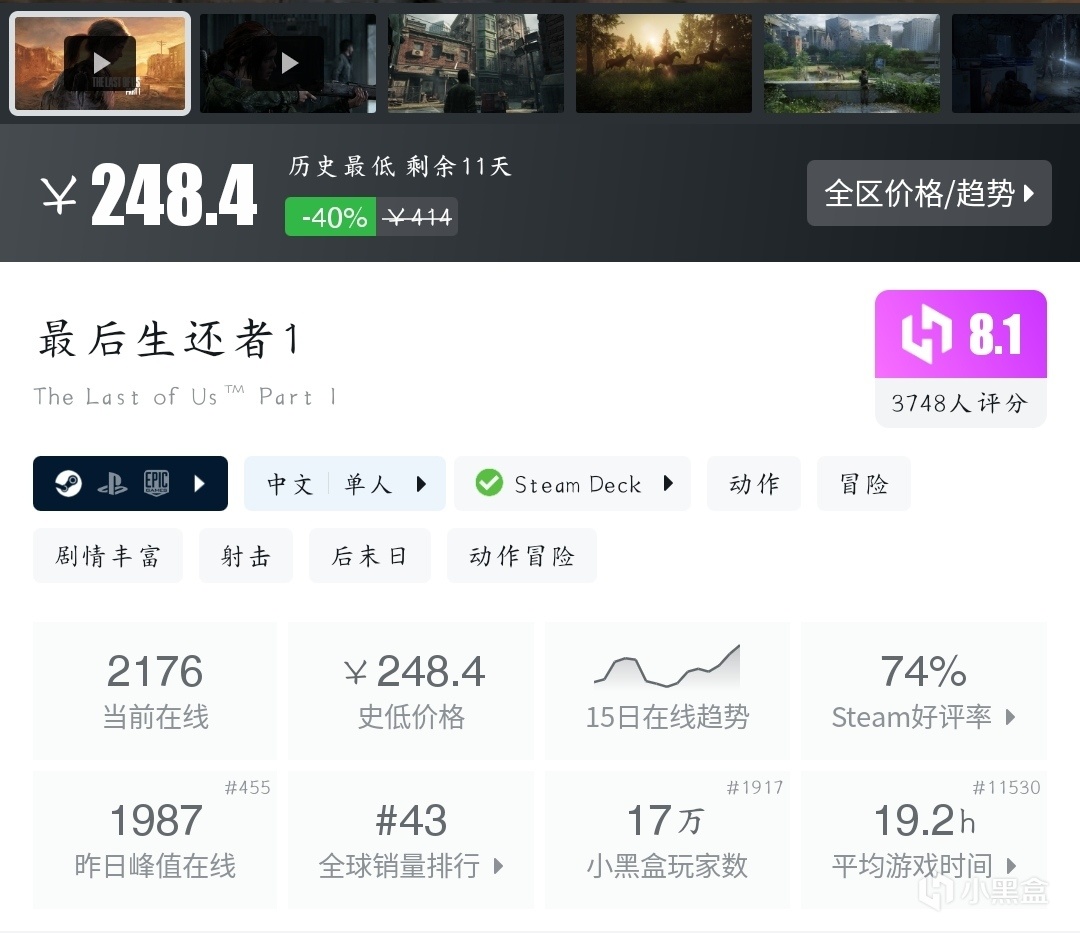Open the 17万 小黑盒玩家数 card
Viewport: 1080px width, 933px height.
(x=667, y=839)
